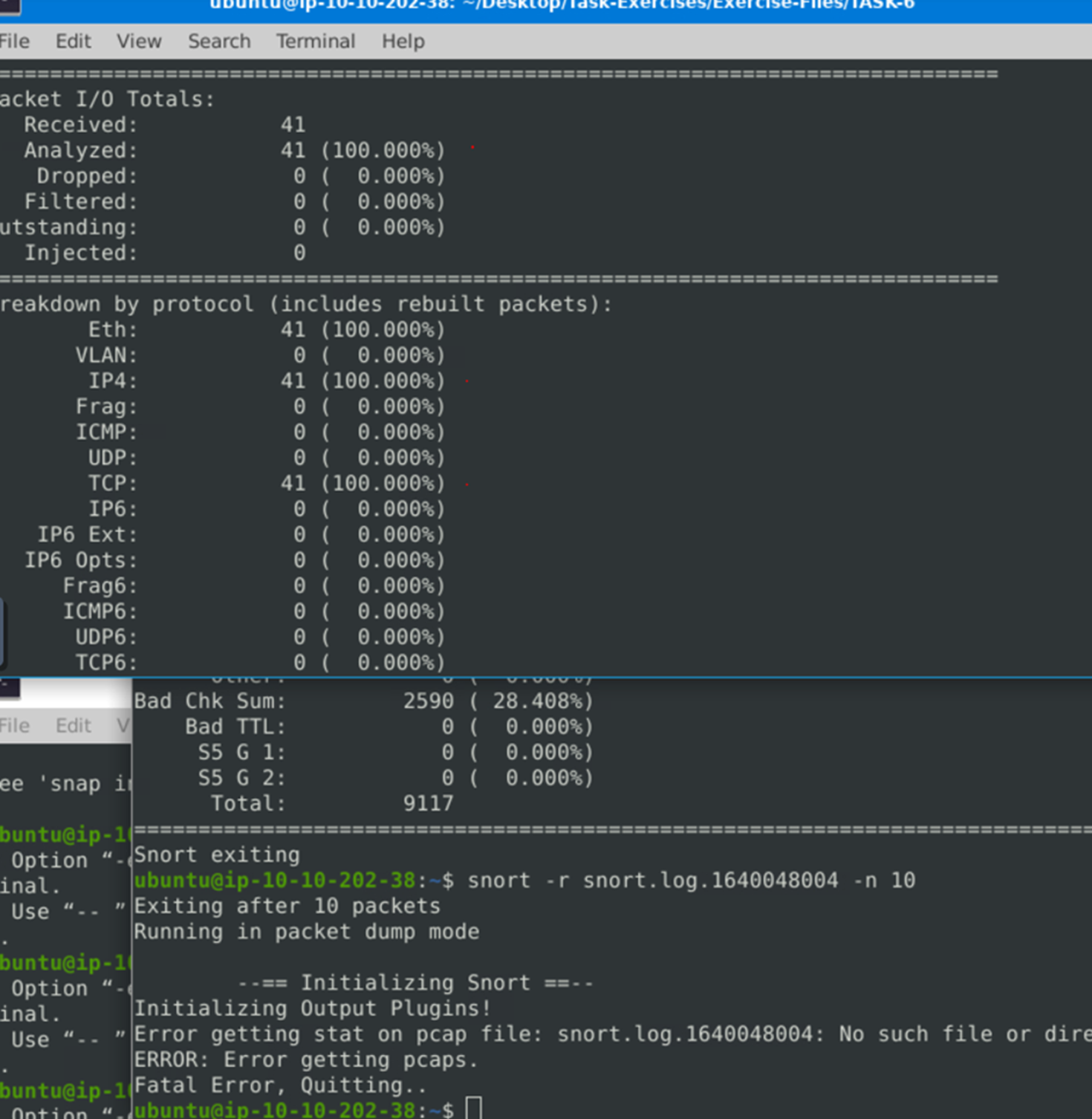The width and height of the screenshot is (1092, 1119).
Task: Open the File menu in the top terminal
Action: pos(14,41)
